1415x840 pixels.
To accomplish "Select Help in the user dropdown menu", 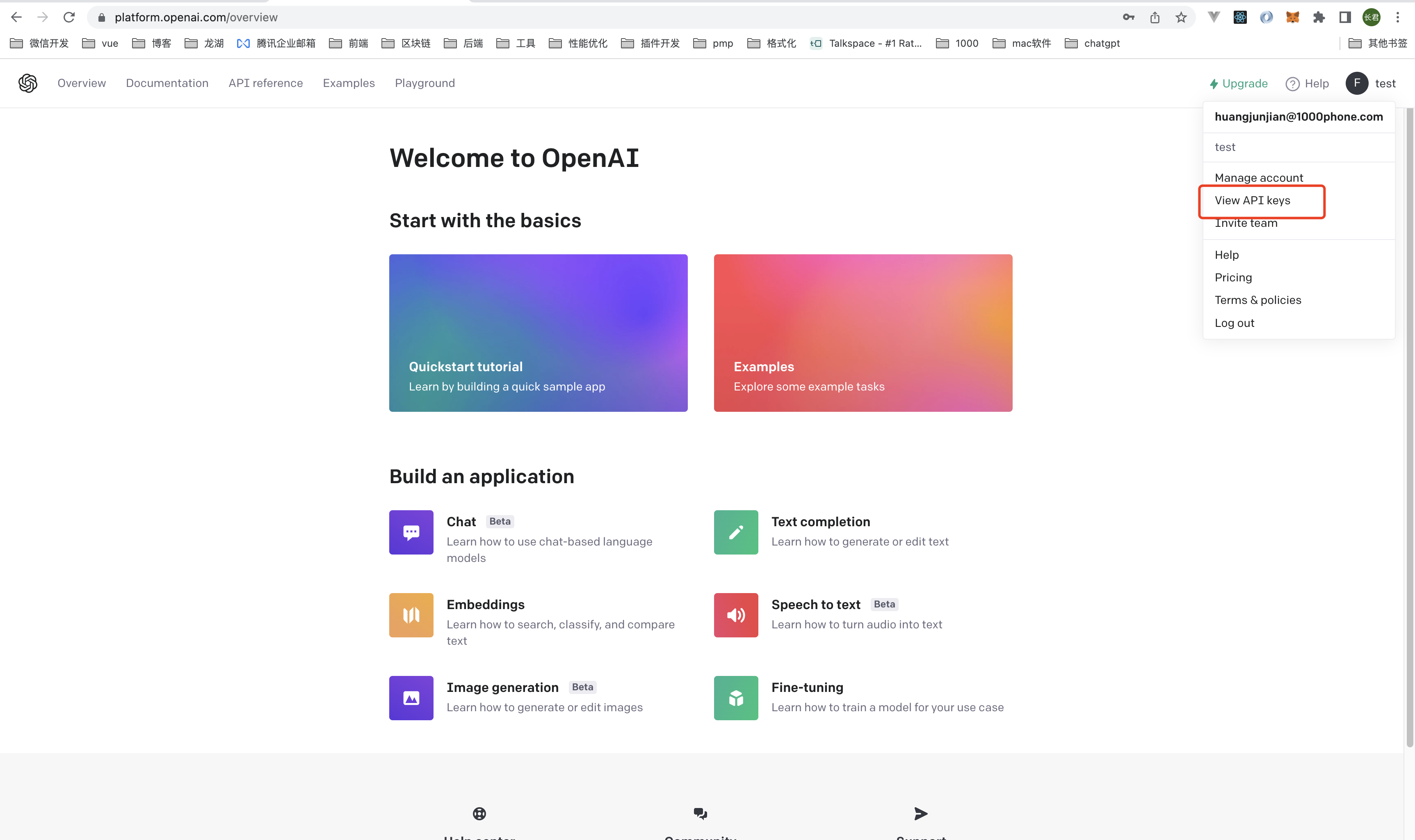I will point(1226,255).
